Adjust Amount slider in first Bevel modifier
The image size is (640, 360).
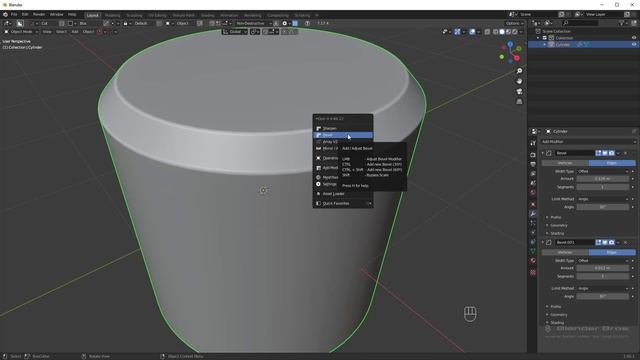(603, 179)
